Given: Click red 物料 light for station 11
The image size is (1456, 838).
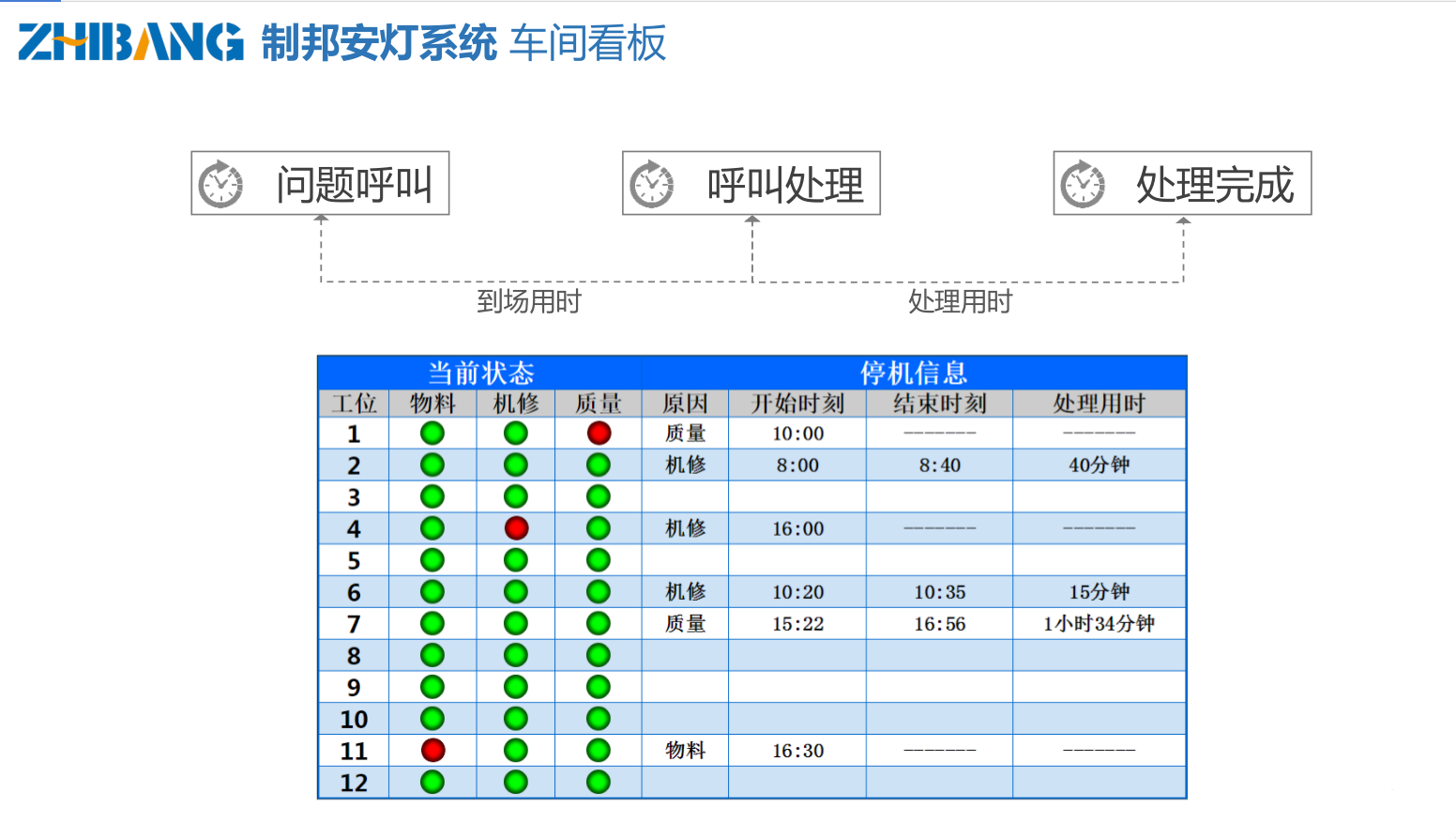Looking at the screenshot, I should [432, 751].
